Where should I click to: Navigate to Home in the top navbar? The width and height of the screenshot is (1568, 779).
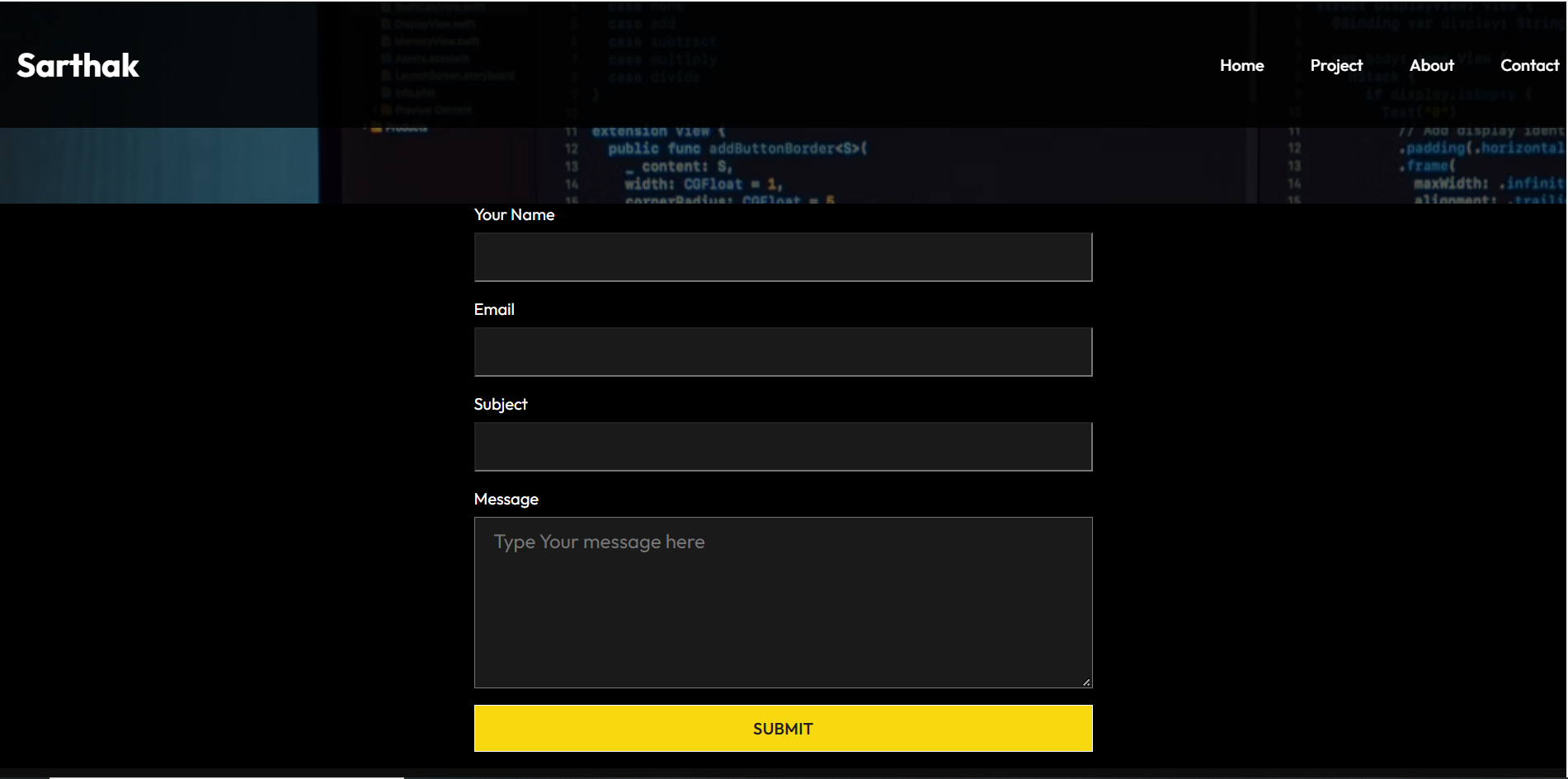1241,65
